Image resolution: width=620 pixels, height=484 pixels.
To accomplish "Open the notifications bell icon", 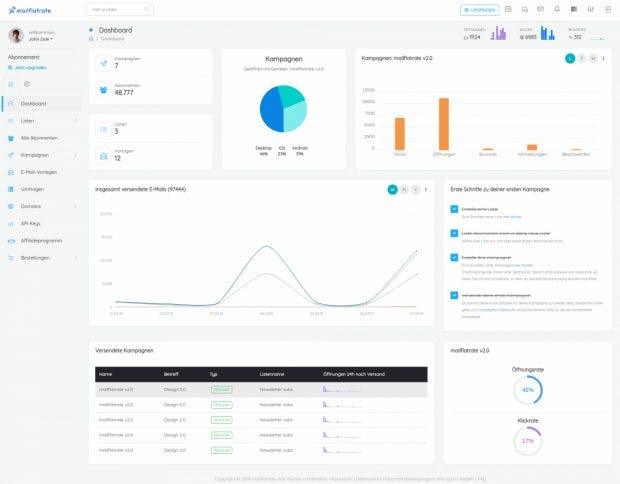I will pos(557,9).
